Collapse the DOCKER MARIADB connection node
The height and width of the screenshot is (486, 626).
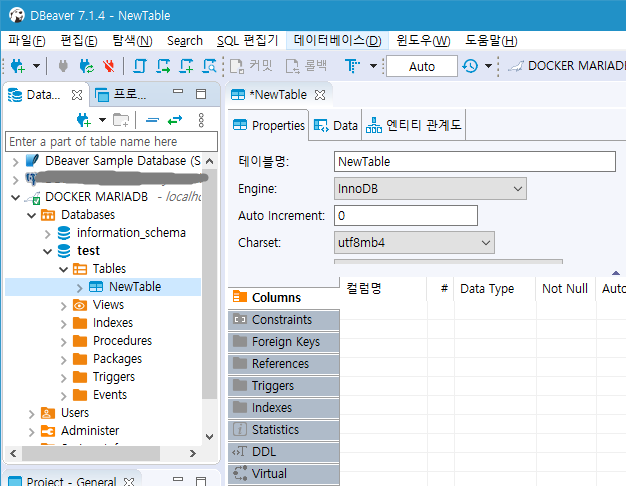[15, 197]
